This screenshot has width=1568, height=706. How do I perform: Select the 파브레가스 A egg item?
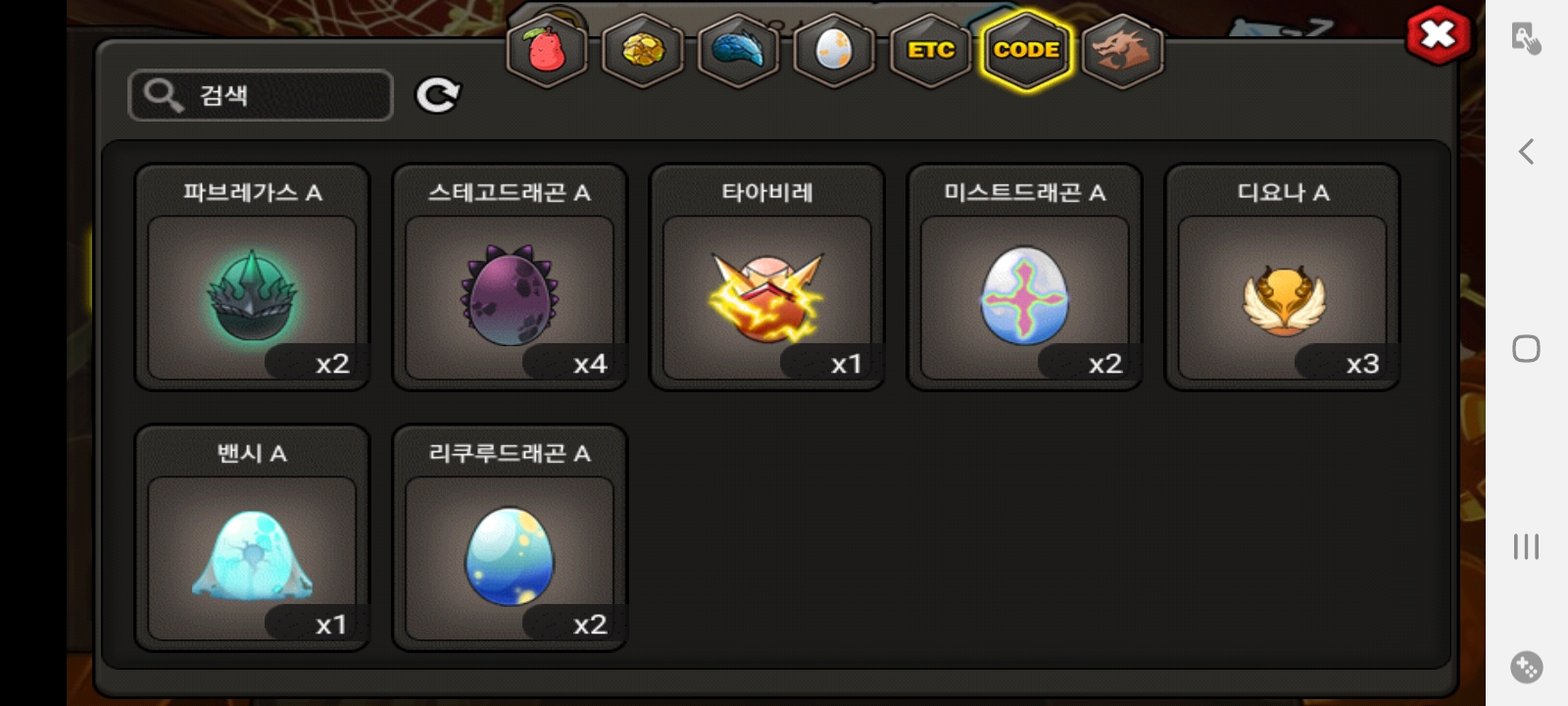click(252, 277)
